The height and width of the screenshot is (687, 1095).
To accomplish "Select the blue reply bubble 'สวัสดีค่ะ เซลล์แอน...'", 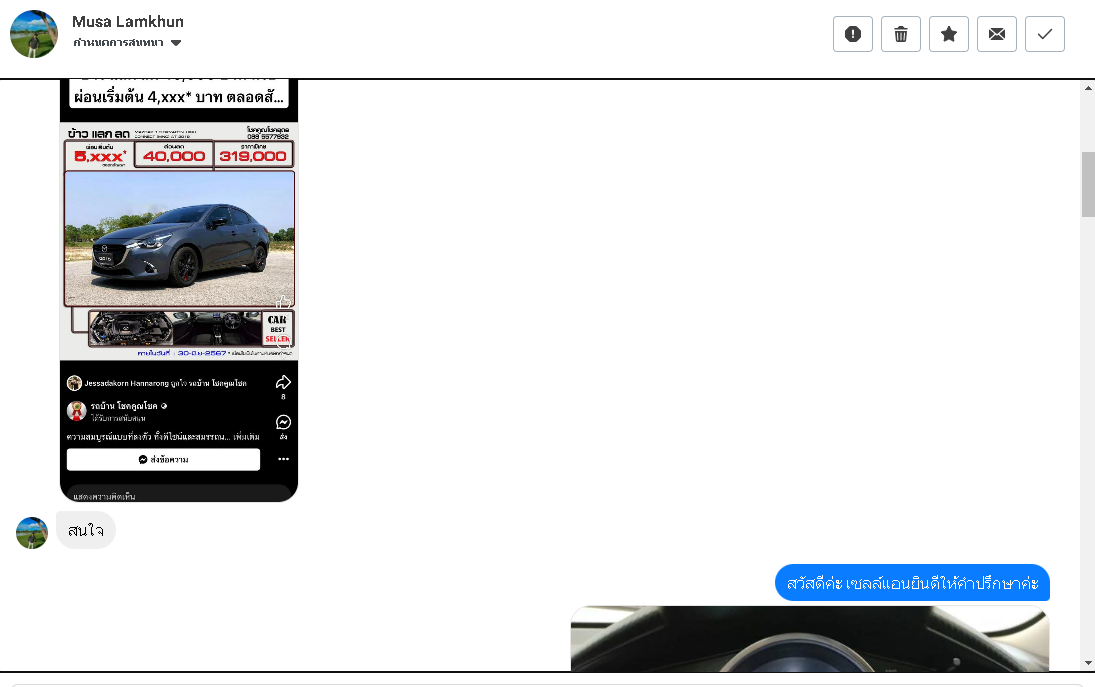I will (x=912, y=583).
